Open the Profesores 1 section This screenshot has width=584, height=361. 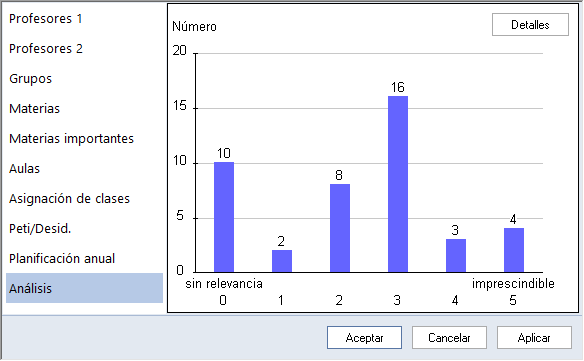coord(45,19)
